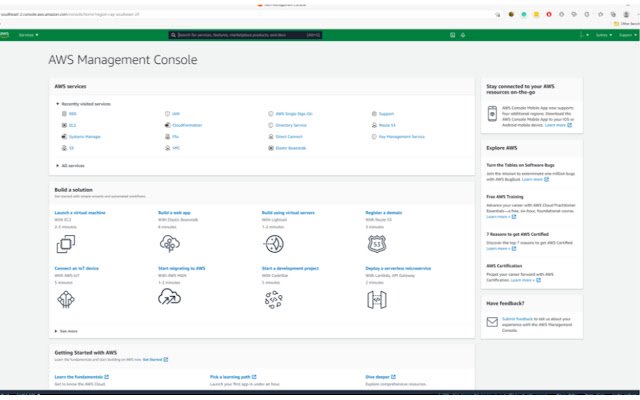Screen dimensions: 640x400
Task: Open the Route 53 service link
Action: pos(387,125)
